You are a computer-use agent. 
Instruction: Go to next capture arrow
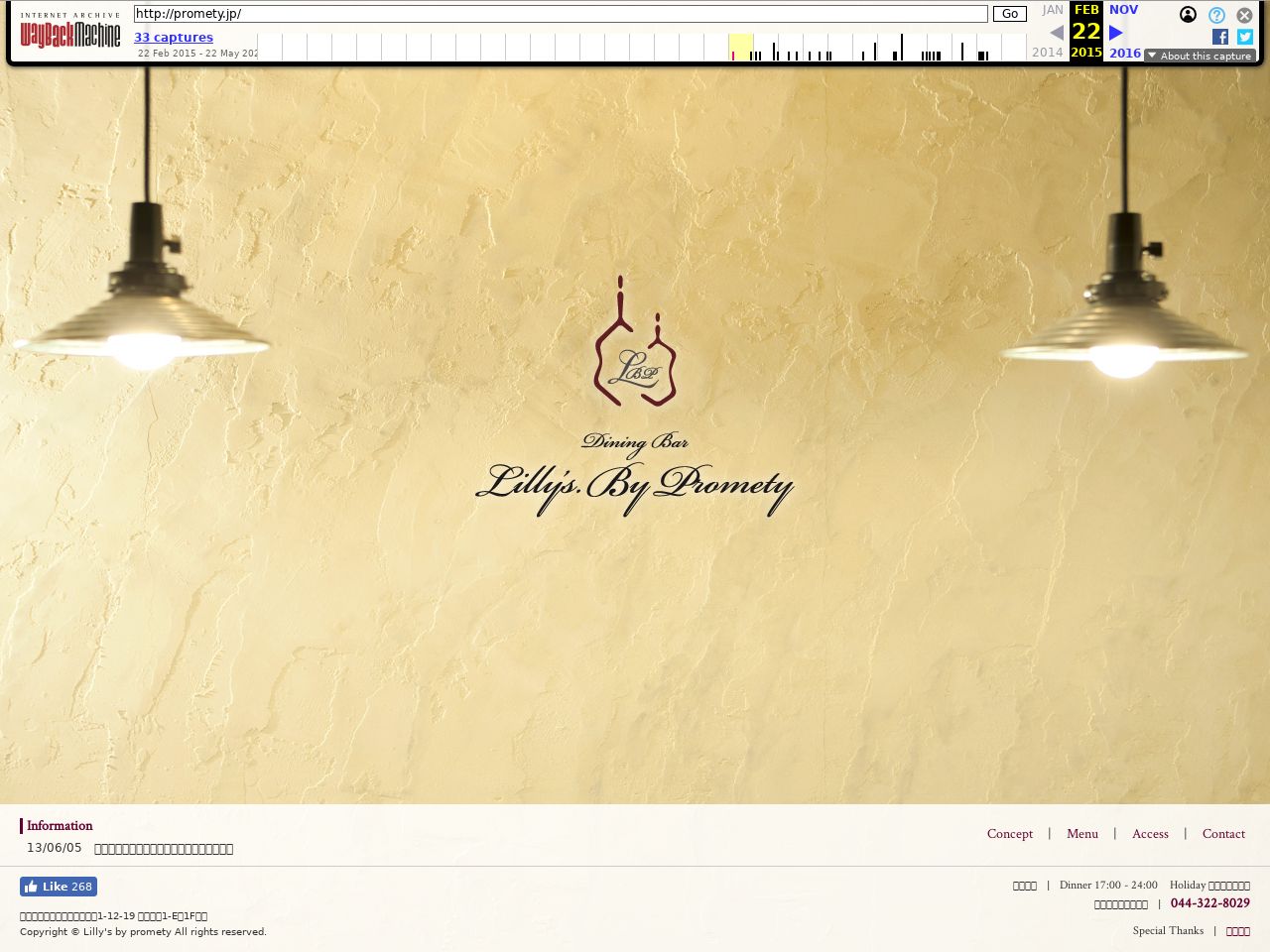(1116, 33)
